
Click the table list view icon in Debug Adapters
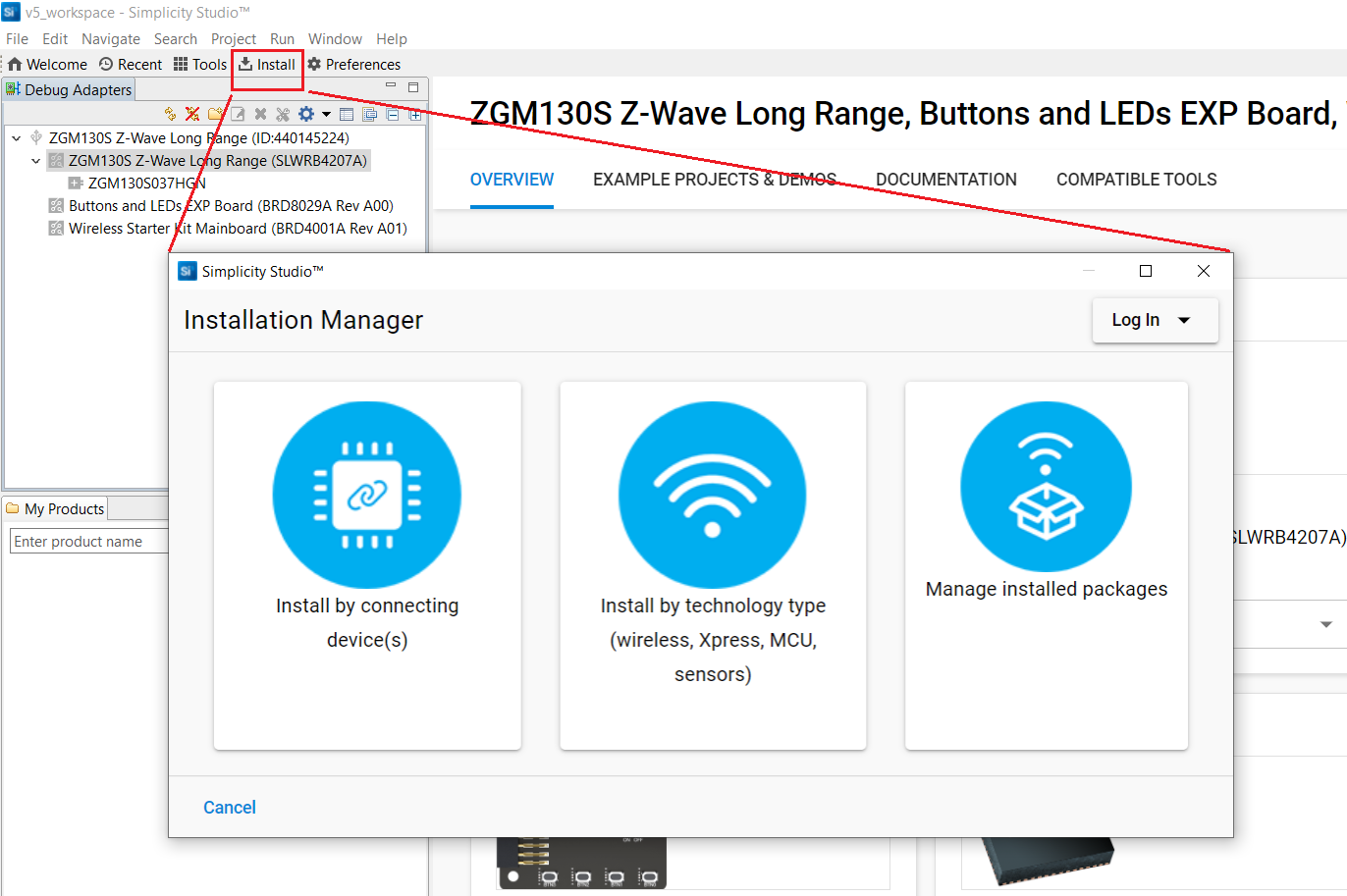coord(347,114)
